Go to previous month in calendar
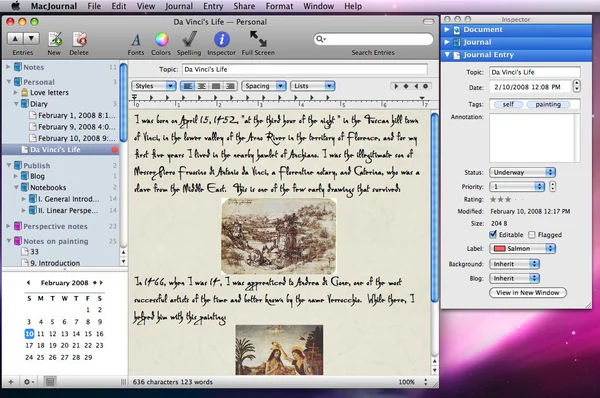The image size is (600, 398). (x=28, y=282)
